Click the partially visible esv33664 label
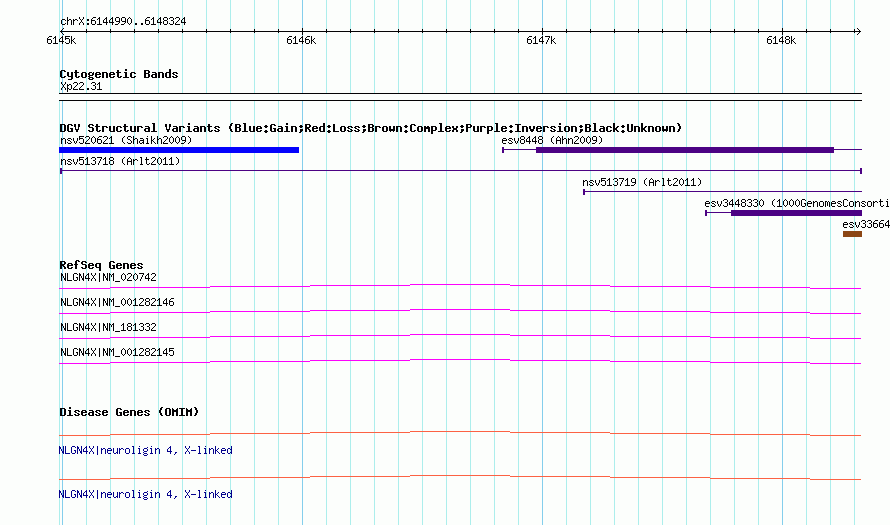 pyautogui.click(x=866, y=224)
